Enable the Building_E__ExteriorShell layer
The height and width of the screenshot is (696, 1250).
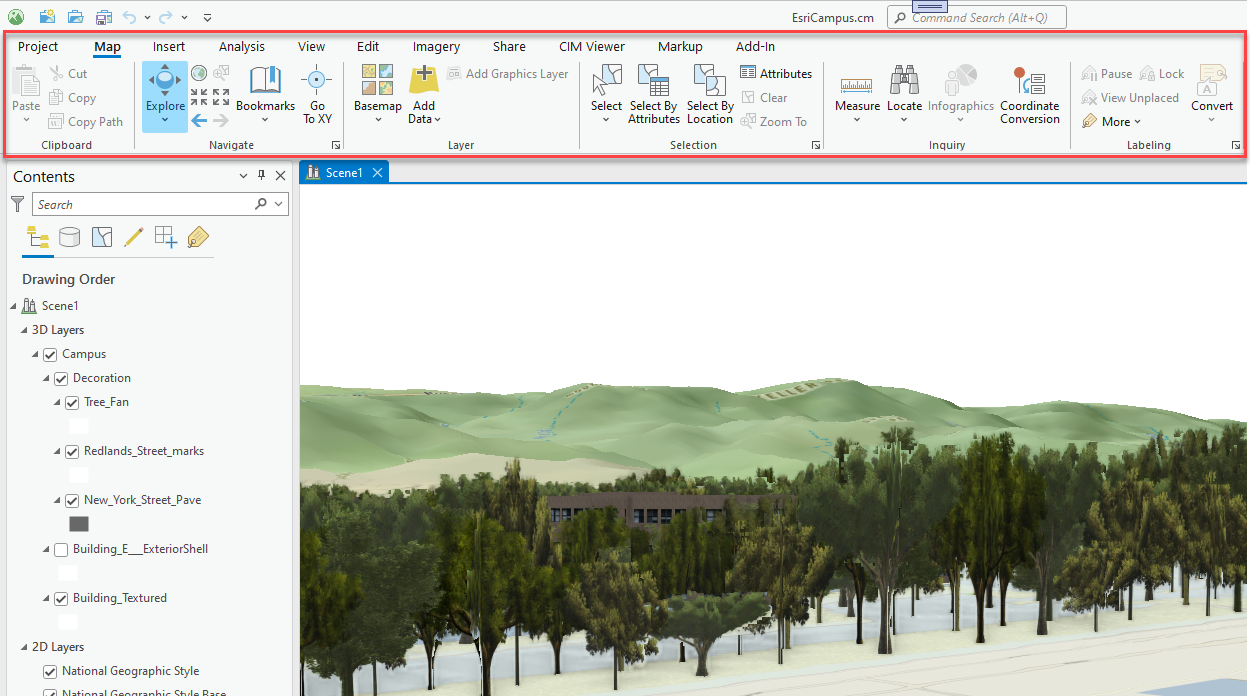tap(61, 549)
